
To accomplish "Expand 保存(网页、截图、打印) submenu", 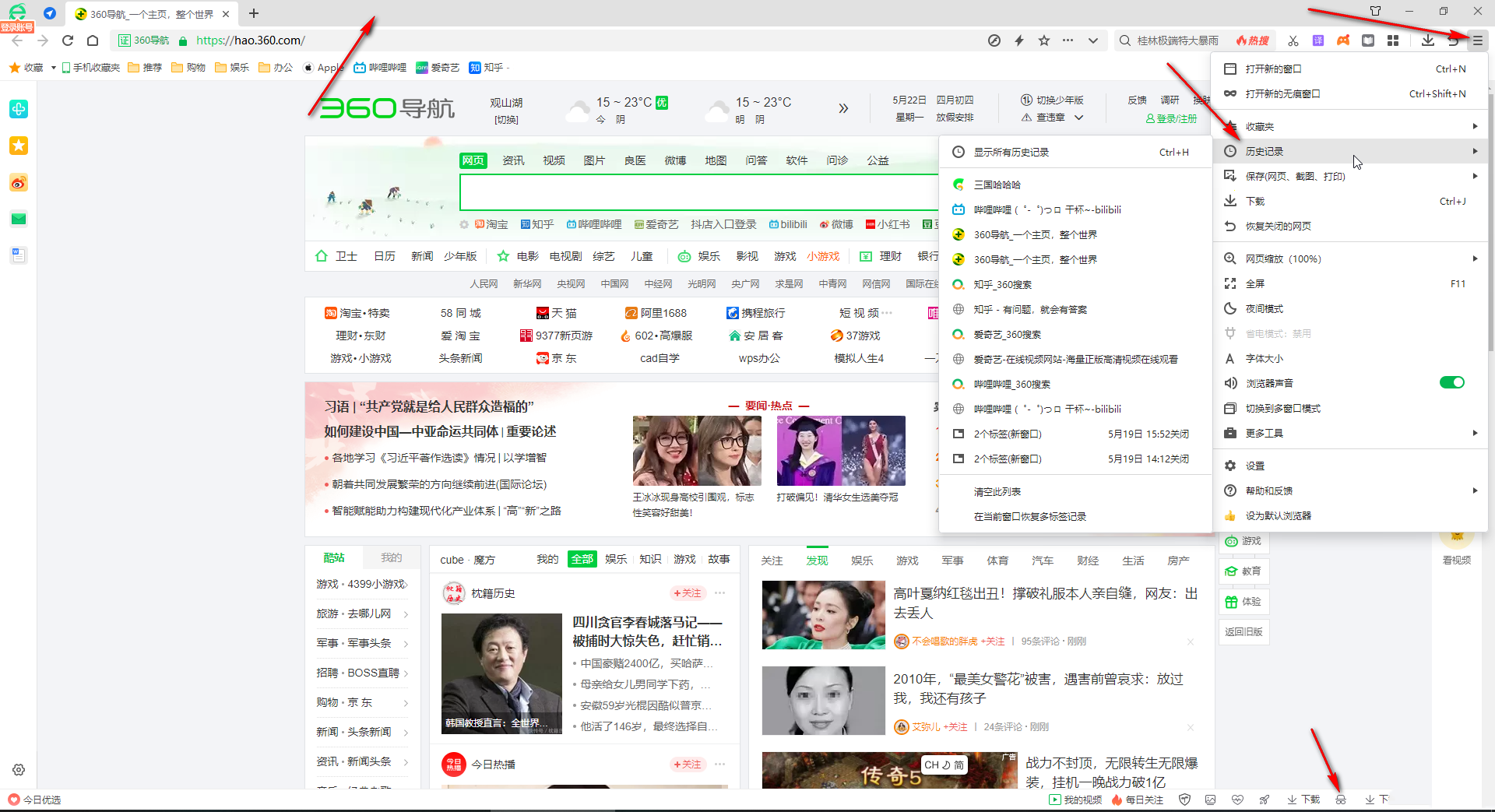I will click(x=1350, y=176).
